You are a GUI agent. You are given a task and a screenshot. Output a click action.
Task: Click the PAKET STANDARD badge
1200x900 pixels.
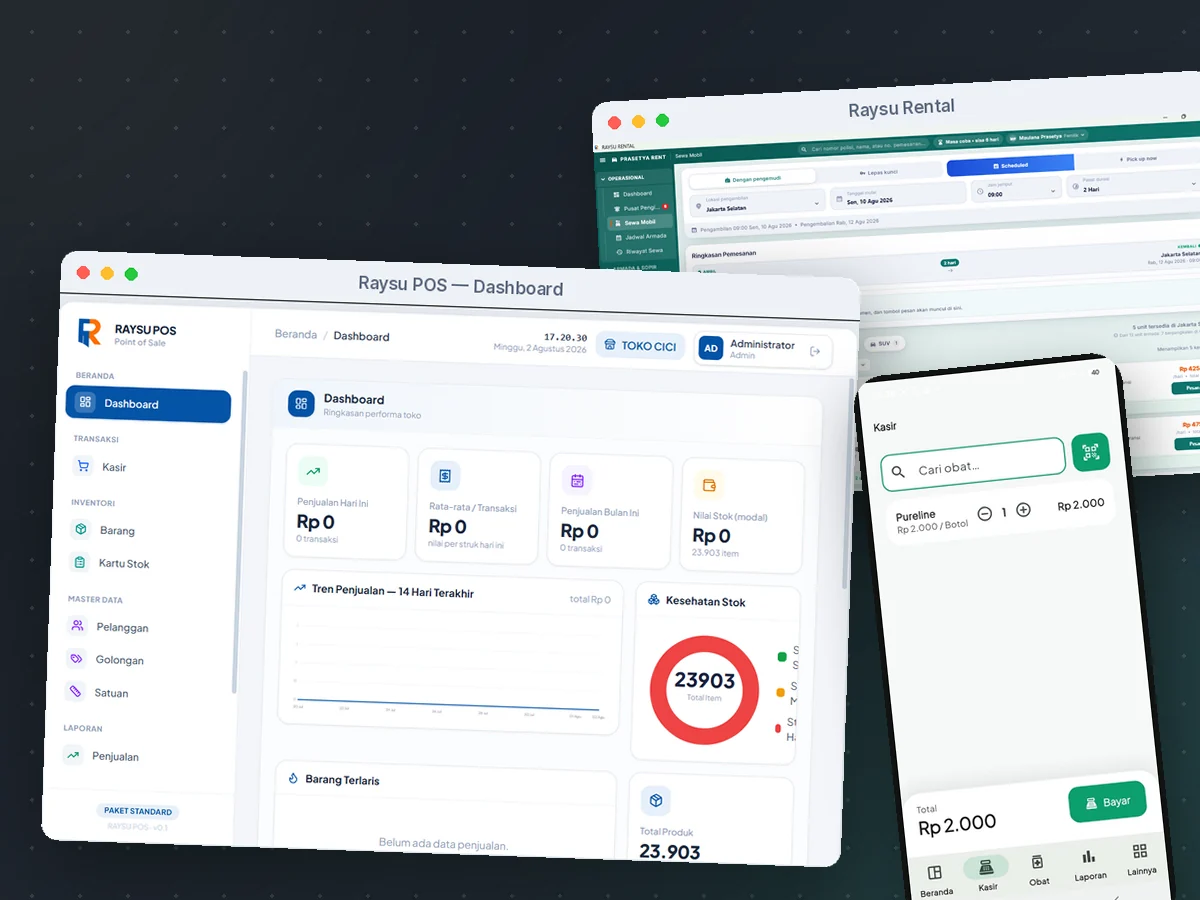click(138, 811)
